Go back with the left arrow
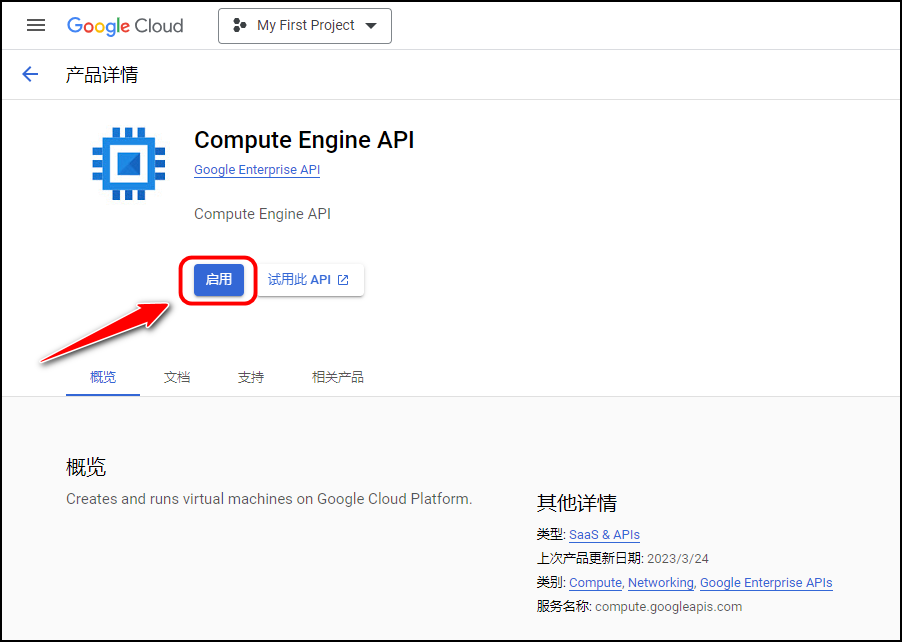 [x=30, y=74]
